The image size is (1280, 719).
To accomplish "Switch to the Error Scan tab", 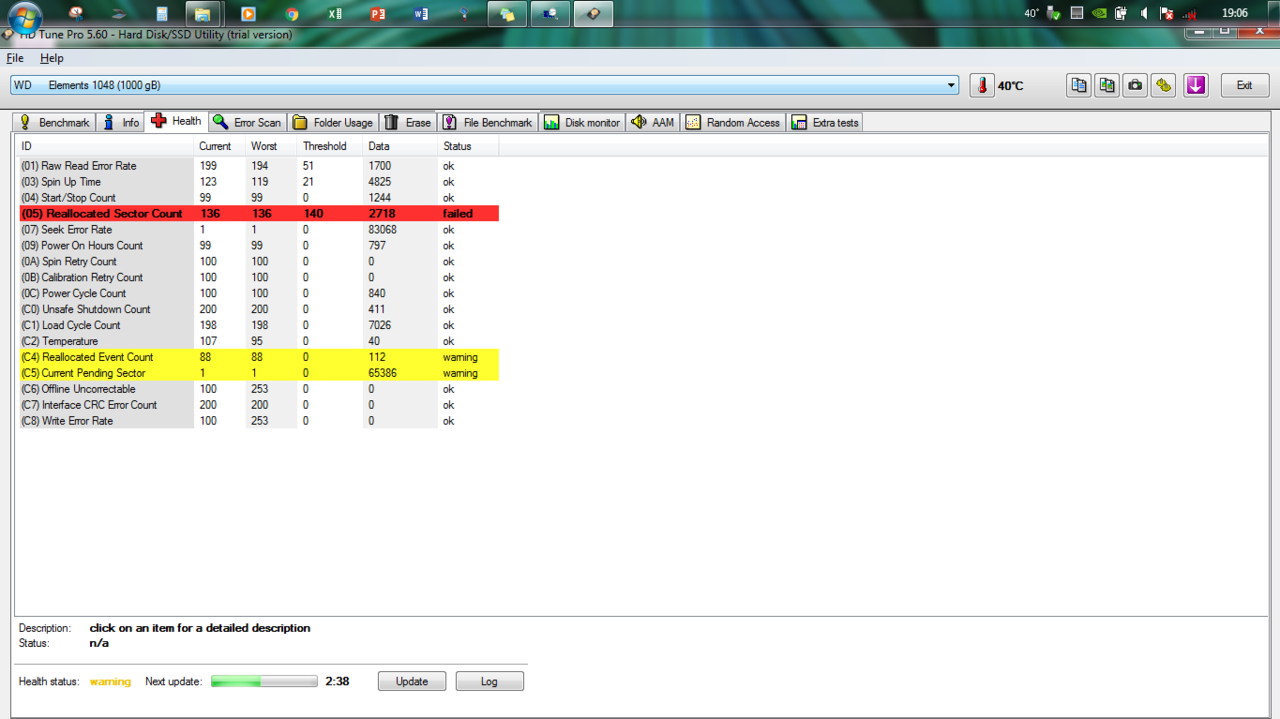I will [x=247, y=122].
